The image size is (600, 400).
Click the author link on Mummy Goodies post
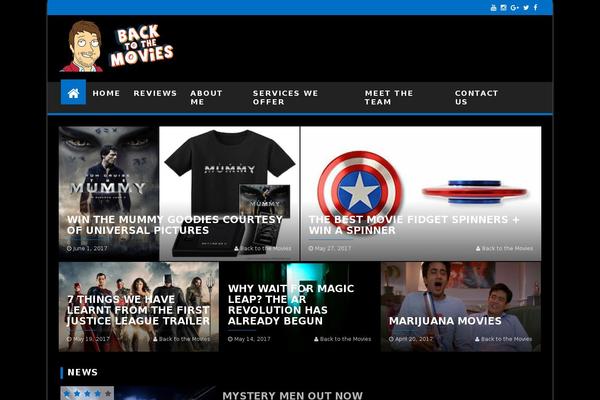pyautogui.click(x=262, y=248)
